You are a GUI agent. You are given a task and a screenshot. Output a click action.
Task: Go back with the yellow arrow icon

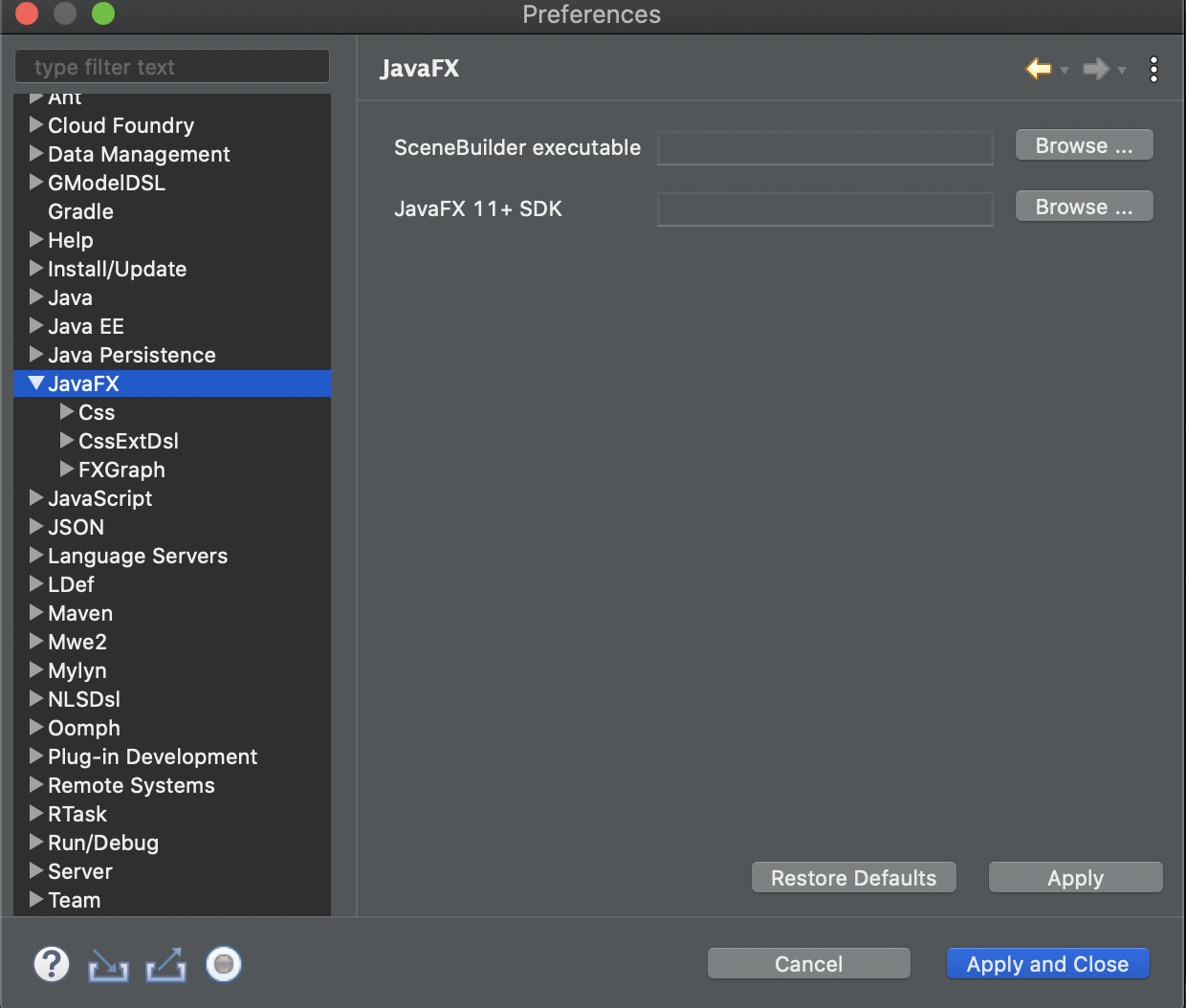pos(1038,68)
